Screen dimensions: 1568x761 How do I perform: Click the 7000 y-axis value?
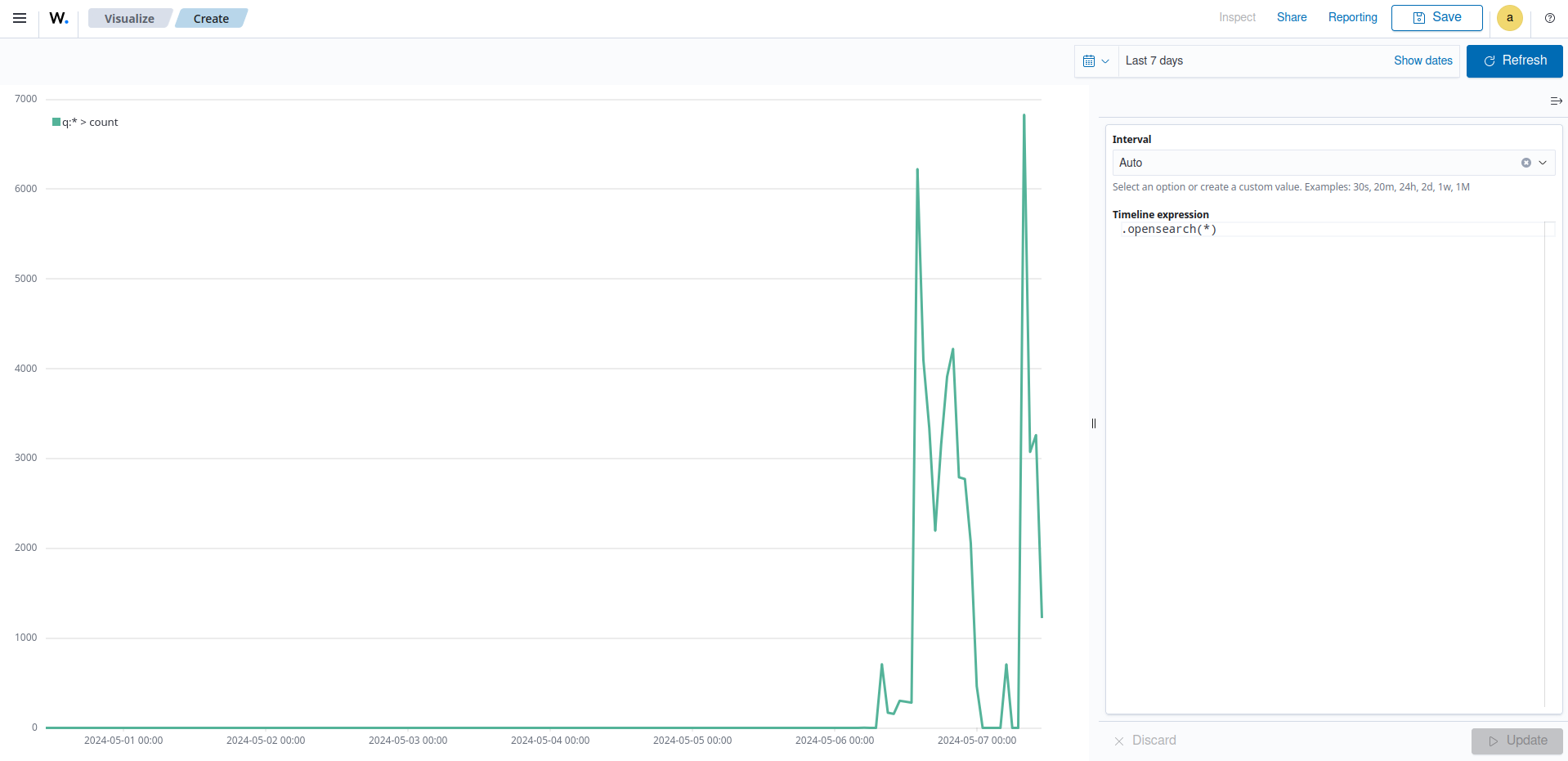[26, 99]
